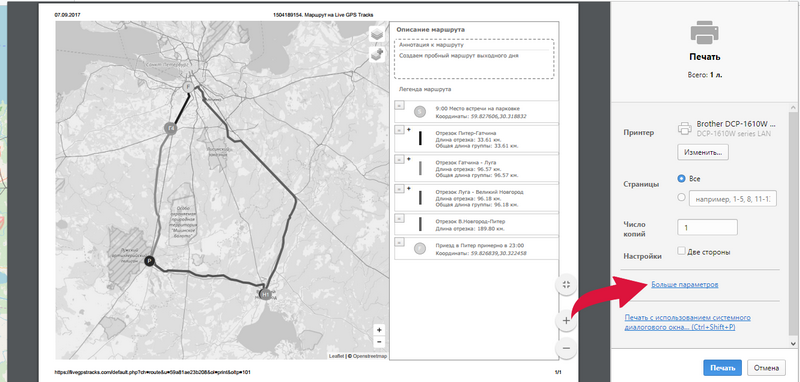Click the 'Изменить...' printer button

click(x=703, y=152)
